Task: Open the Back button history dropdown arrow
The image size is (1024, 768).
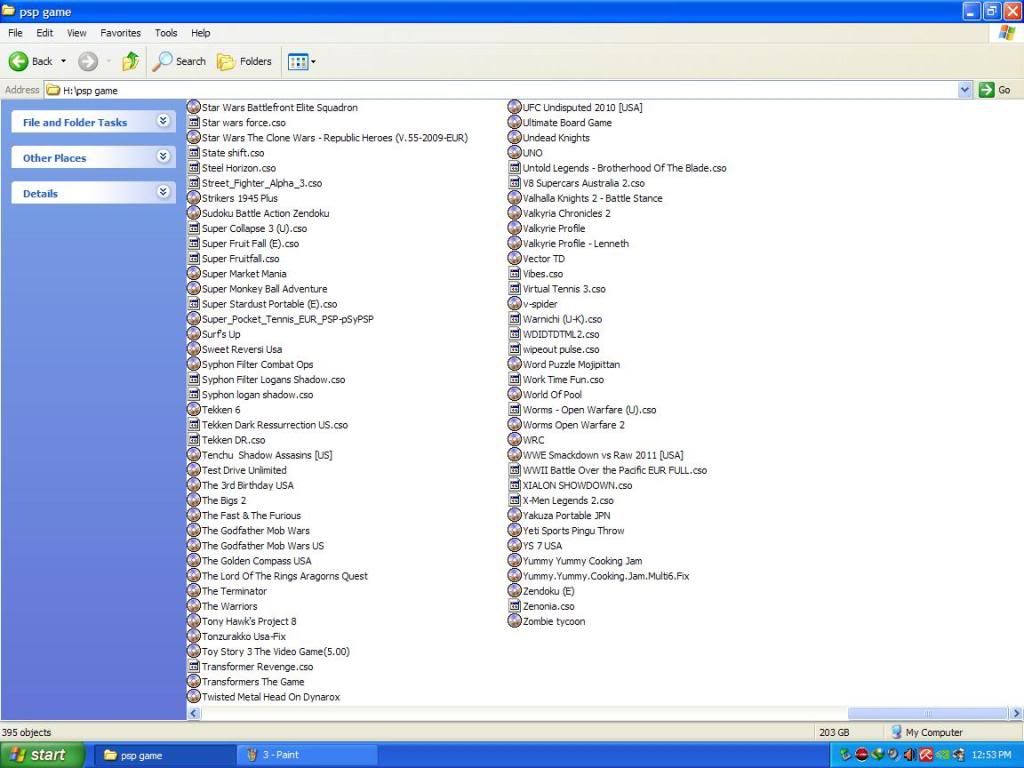Action: [63, 61]
